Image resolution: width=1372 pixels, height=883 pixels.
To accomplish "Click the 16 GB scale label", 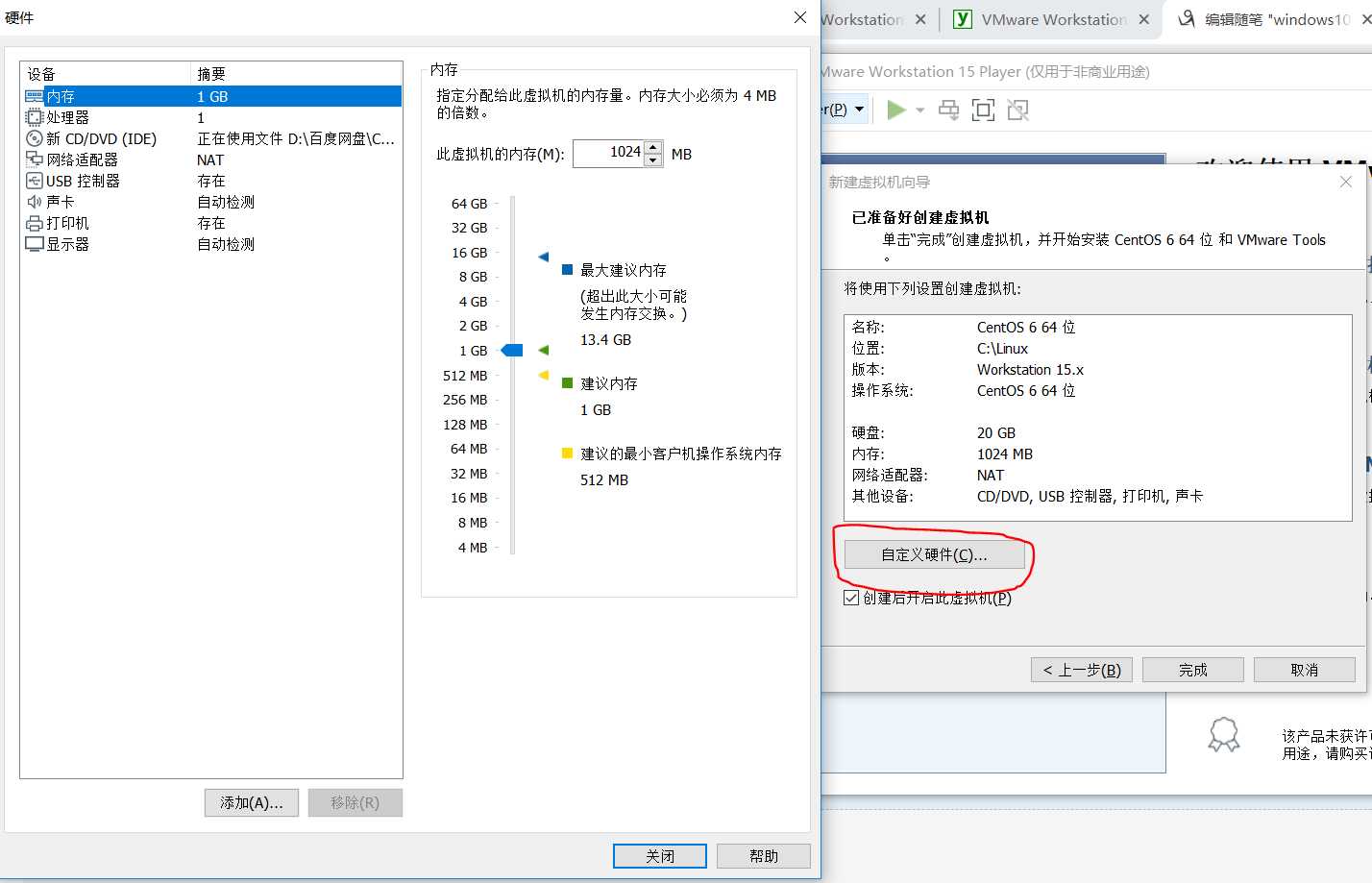I will coord(470,253).
